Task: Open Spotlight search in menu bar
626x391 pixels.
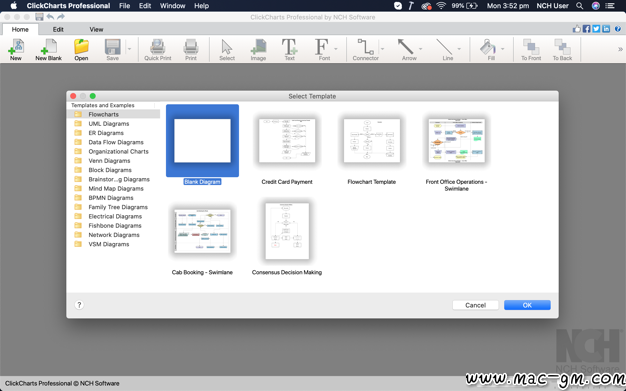Action: tap(580, 6)
